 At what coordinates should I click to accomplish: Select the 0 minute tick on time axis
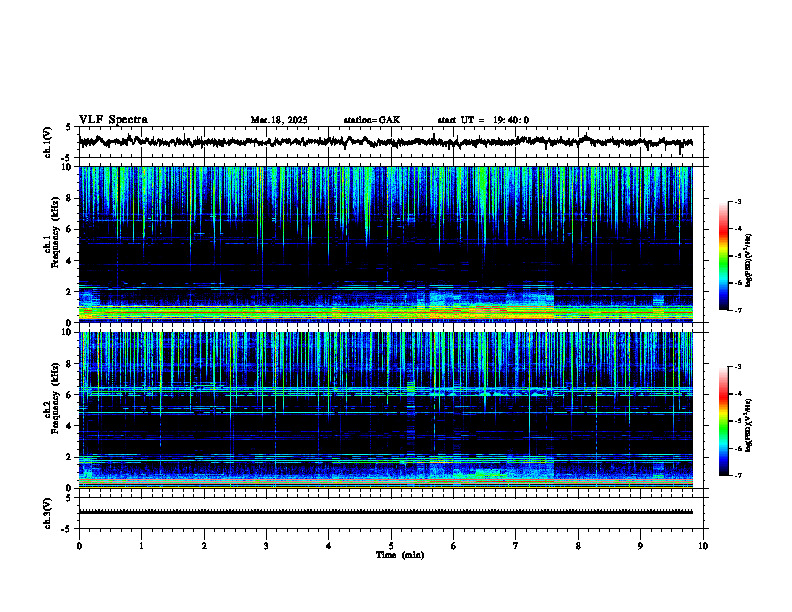coord(79,546)
